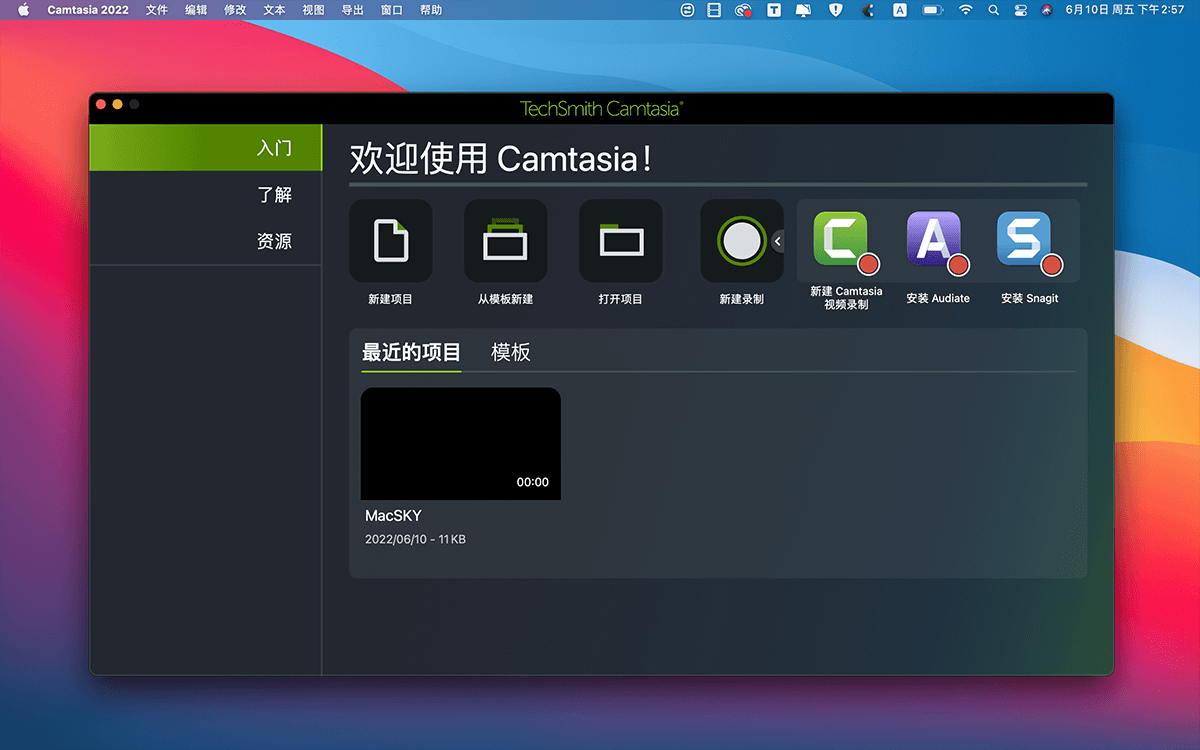The height and width of the screenshot is (750, 1200).
Task: Click the circular sync icon in menu bar
Action: (687, 10)
